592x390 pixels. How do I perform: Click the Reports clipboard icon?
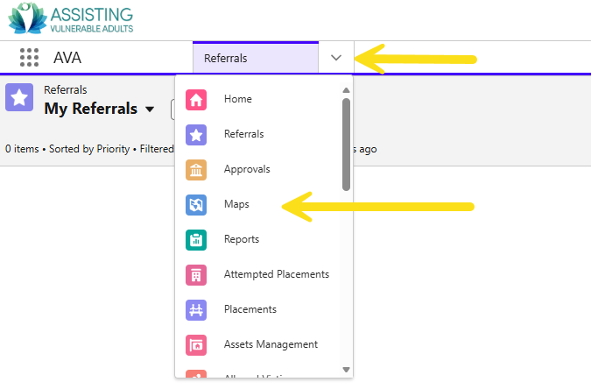pyautogui.click(x=196, y=240)
